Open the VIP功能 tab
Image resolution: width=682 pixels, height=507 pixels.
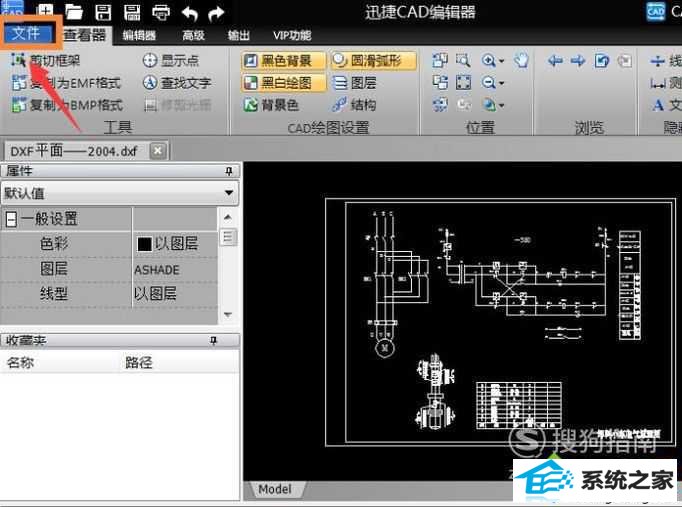coord(292,35)
